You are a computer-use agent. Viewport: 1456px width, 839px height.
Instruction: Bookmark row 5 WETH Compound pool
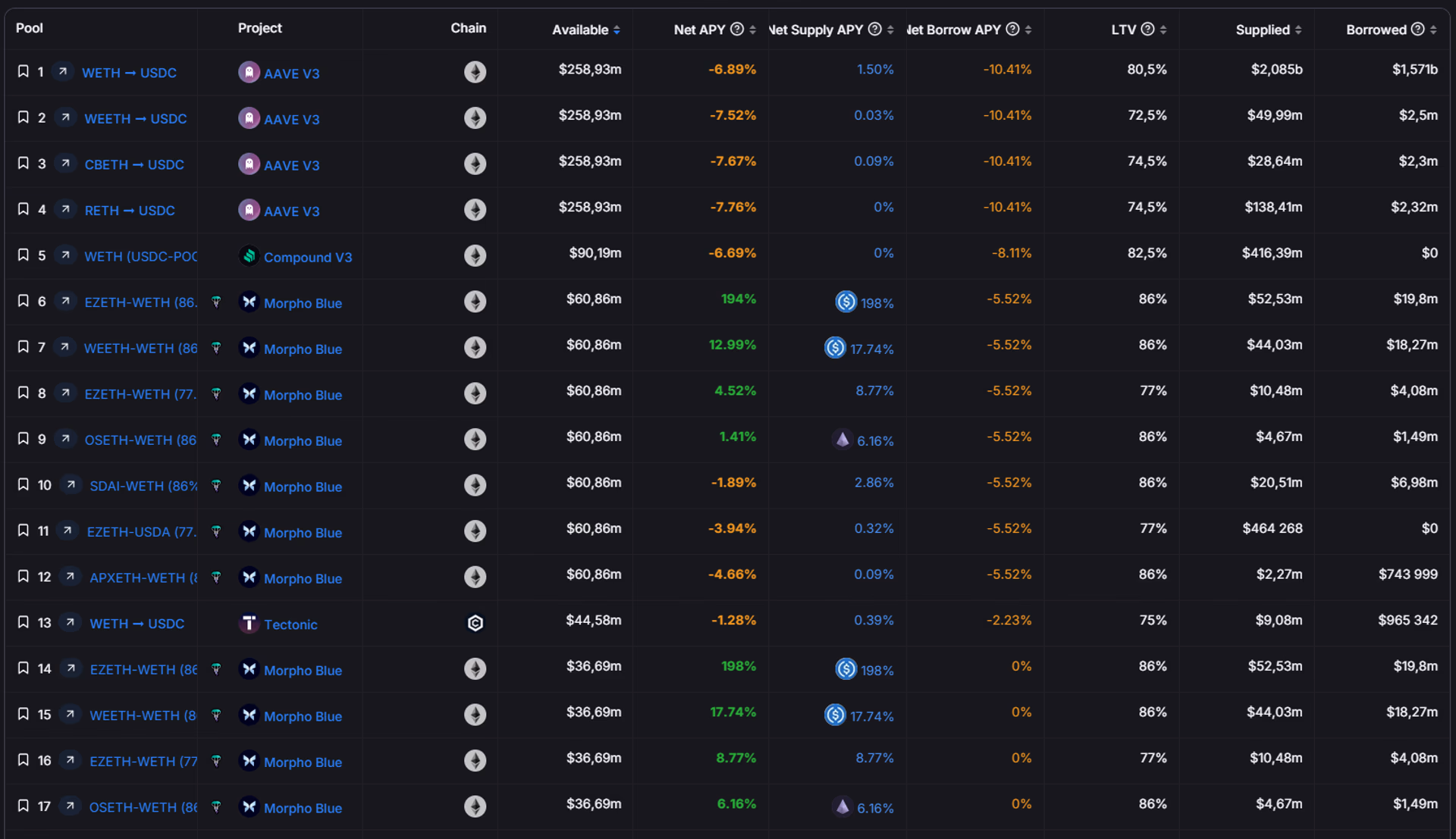24,255
